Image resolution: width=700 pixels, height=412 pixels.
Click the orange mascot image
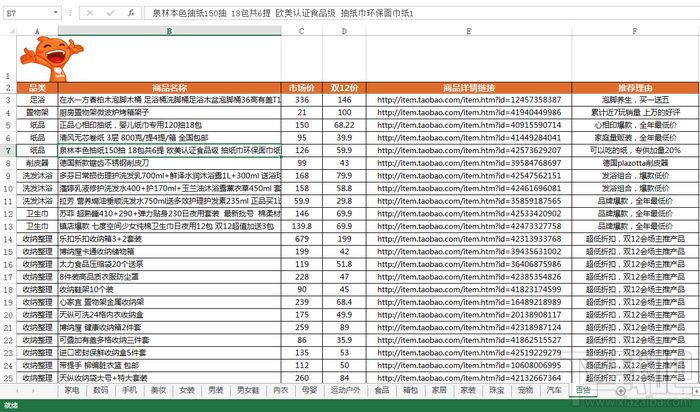point(51,58)
